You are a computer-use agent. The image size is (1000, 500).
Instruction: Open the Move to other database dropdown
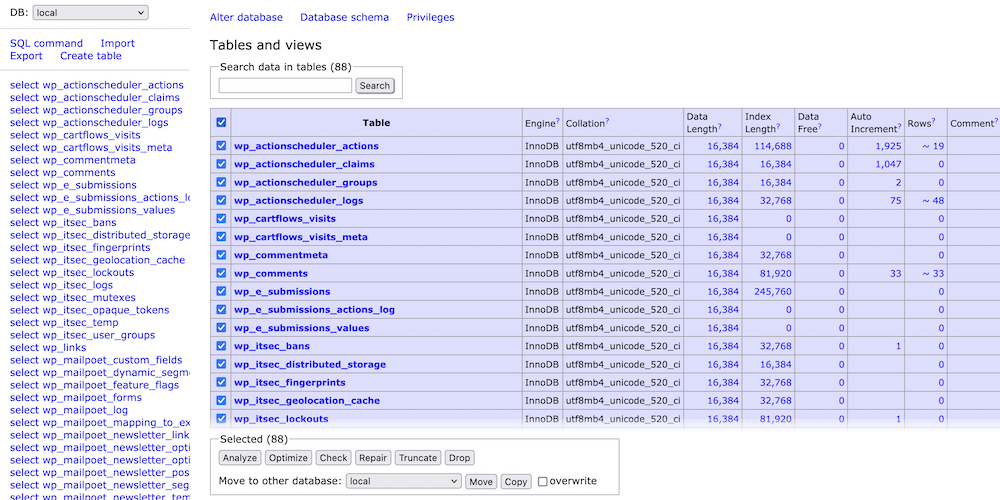point(404,482)
